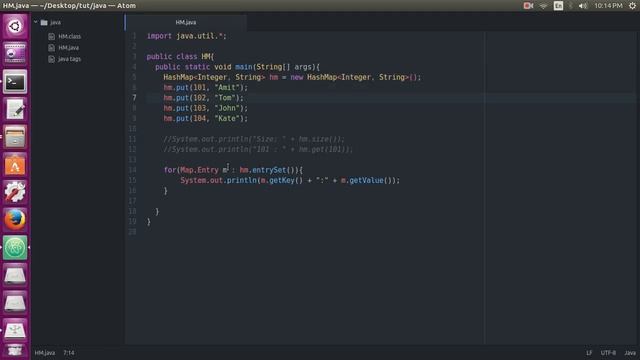The height and width of the screenshot is (360, 640).
Task: Open System Settings wrench-gear icon
Action: tap(15, 192)
